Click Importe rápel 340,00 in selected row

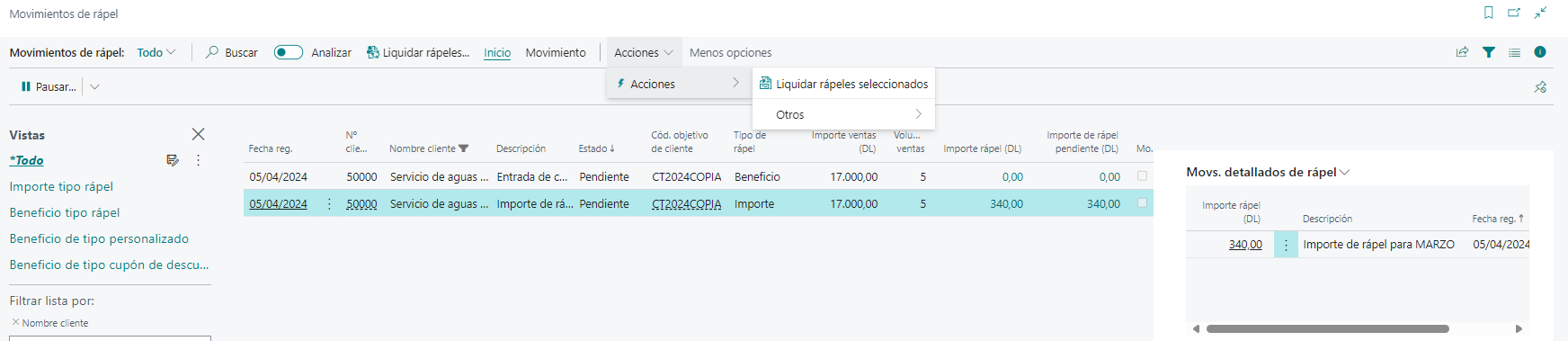1006,204
